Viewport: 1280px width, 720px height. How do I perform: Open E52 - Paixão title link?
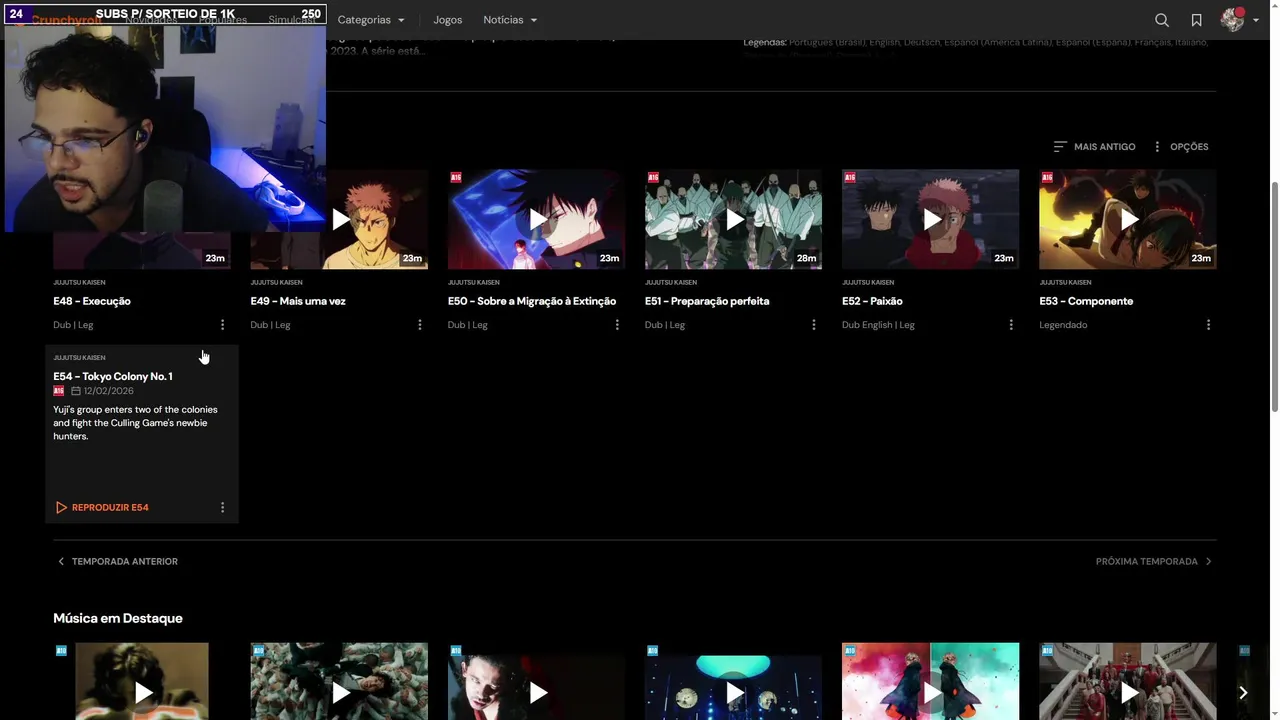point(872,301)
